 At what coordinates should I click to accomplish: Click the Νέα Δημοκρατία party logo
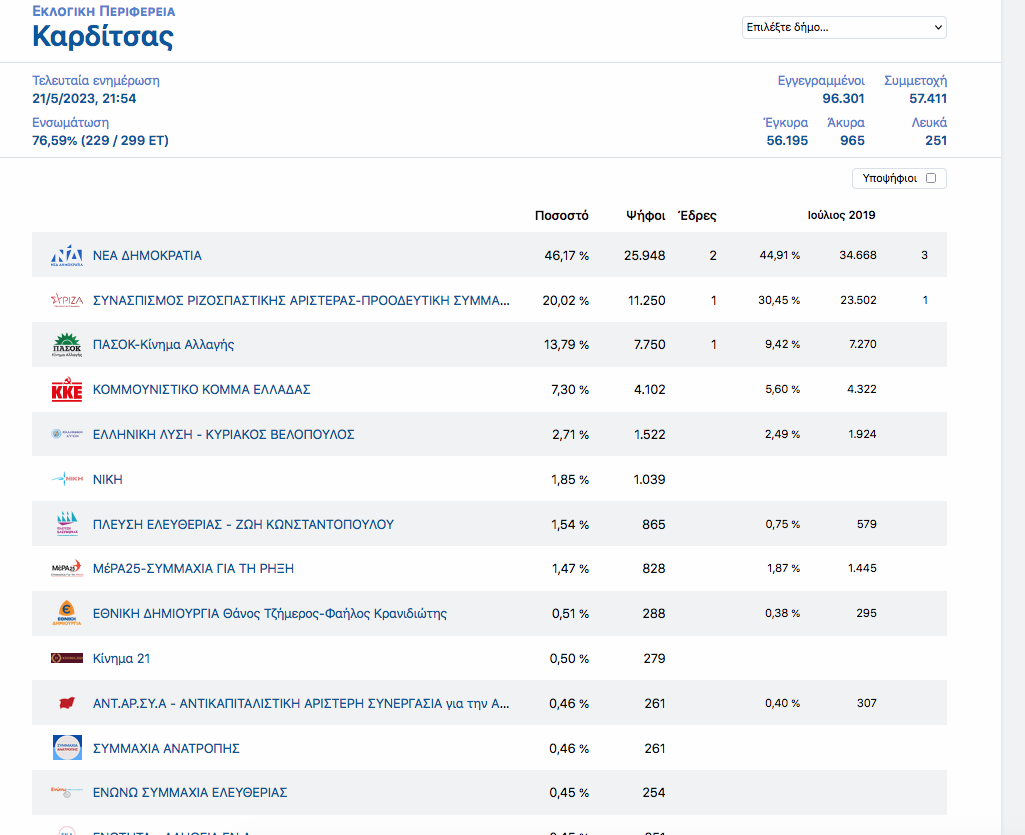(67, 256)
